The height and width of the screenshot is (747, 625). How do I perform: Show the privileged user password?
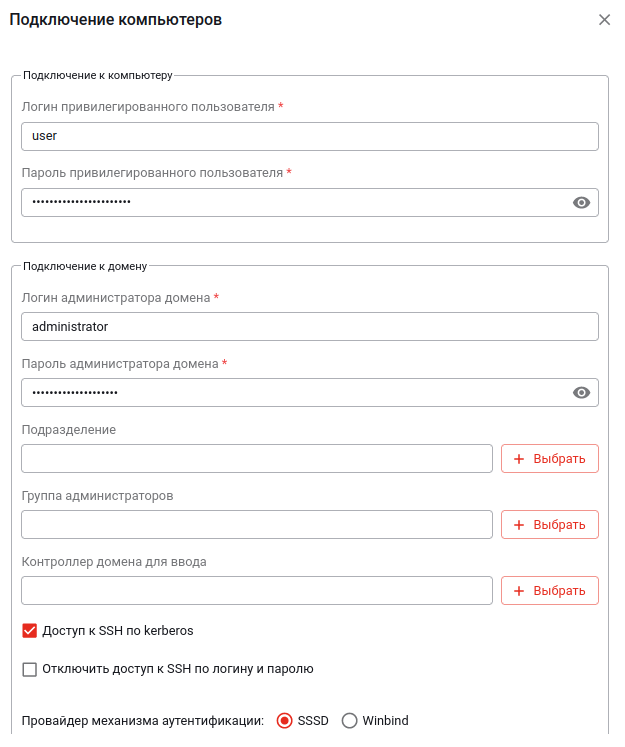click(581, 202)
